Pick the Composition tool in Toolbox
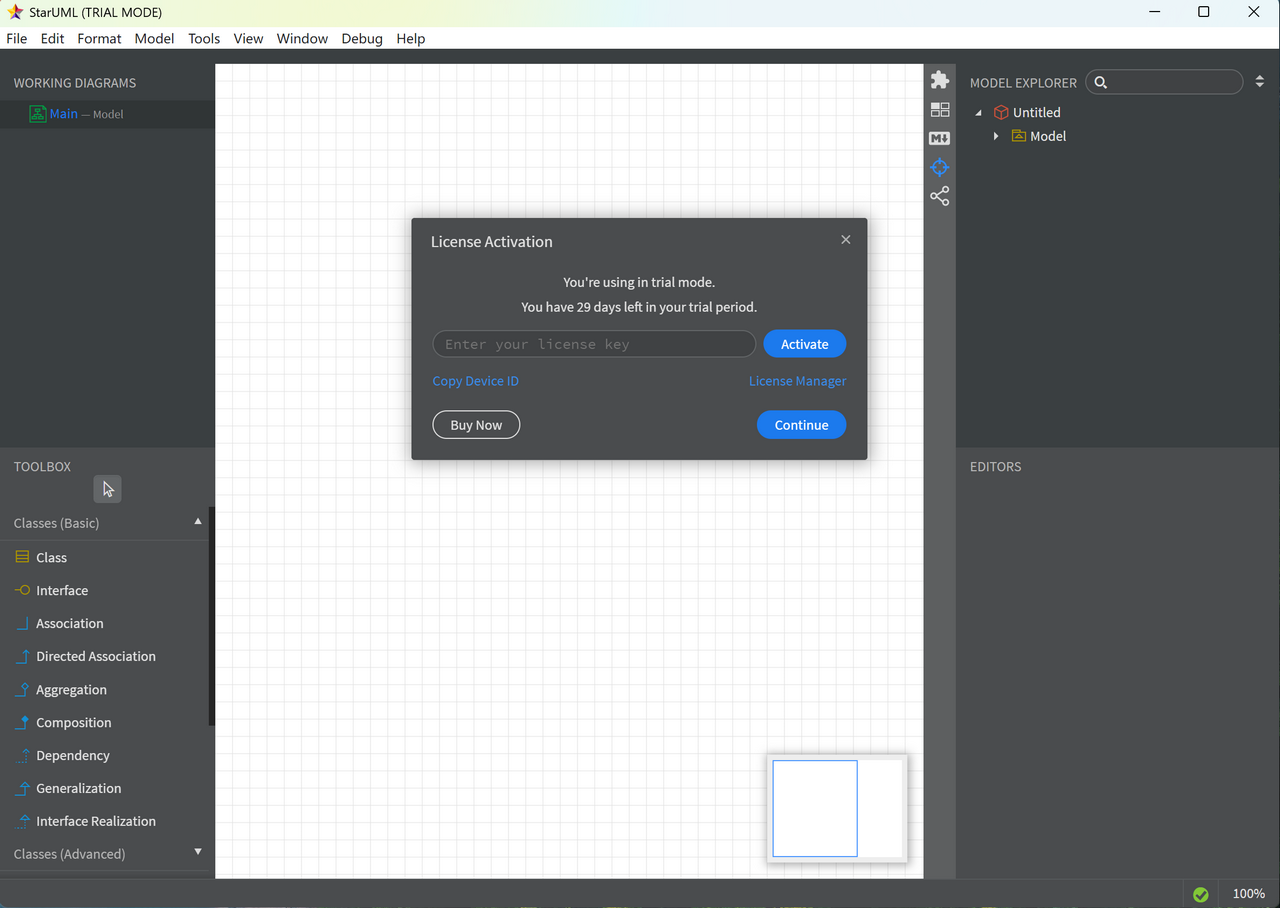 point(73,723)
